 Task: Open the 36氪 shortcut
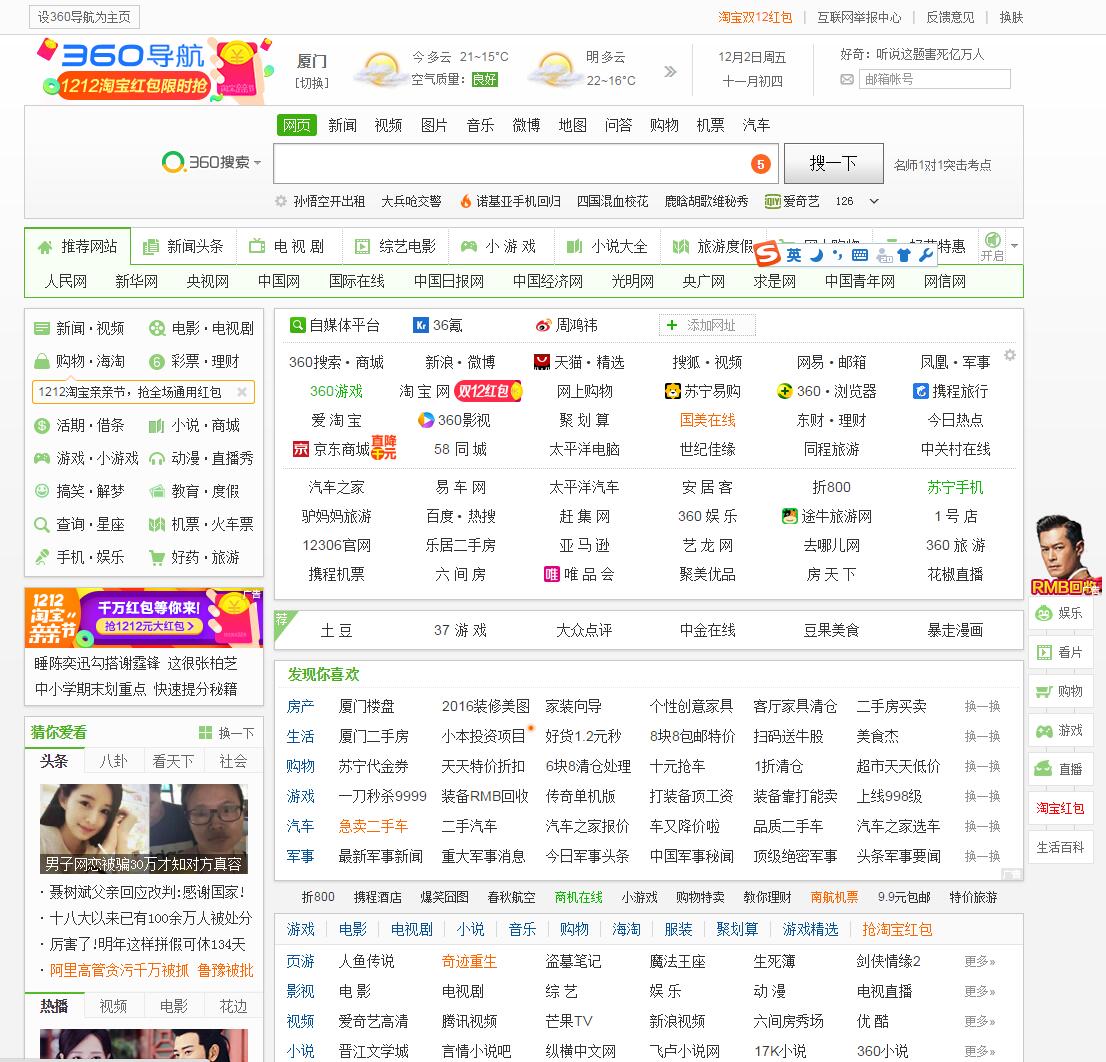pos(438,325)
